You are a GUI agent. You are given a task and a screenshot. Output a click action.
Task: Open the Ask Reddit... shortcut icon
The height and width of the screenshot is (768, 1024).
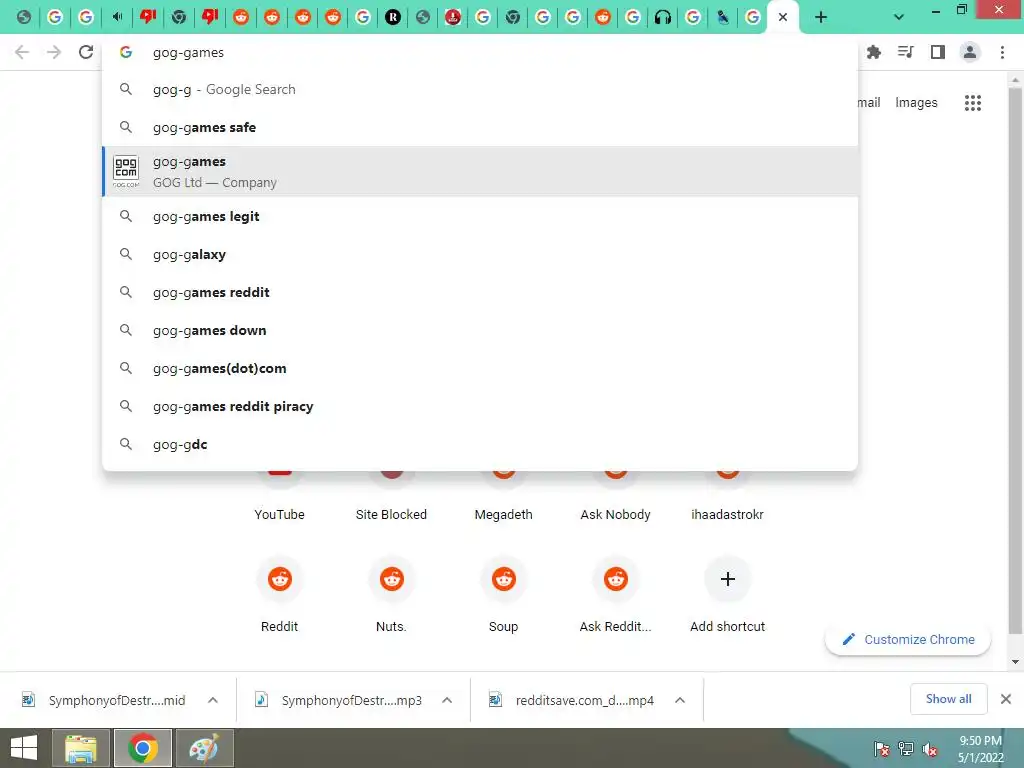pos(615,579)
